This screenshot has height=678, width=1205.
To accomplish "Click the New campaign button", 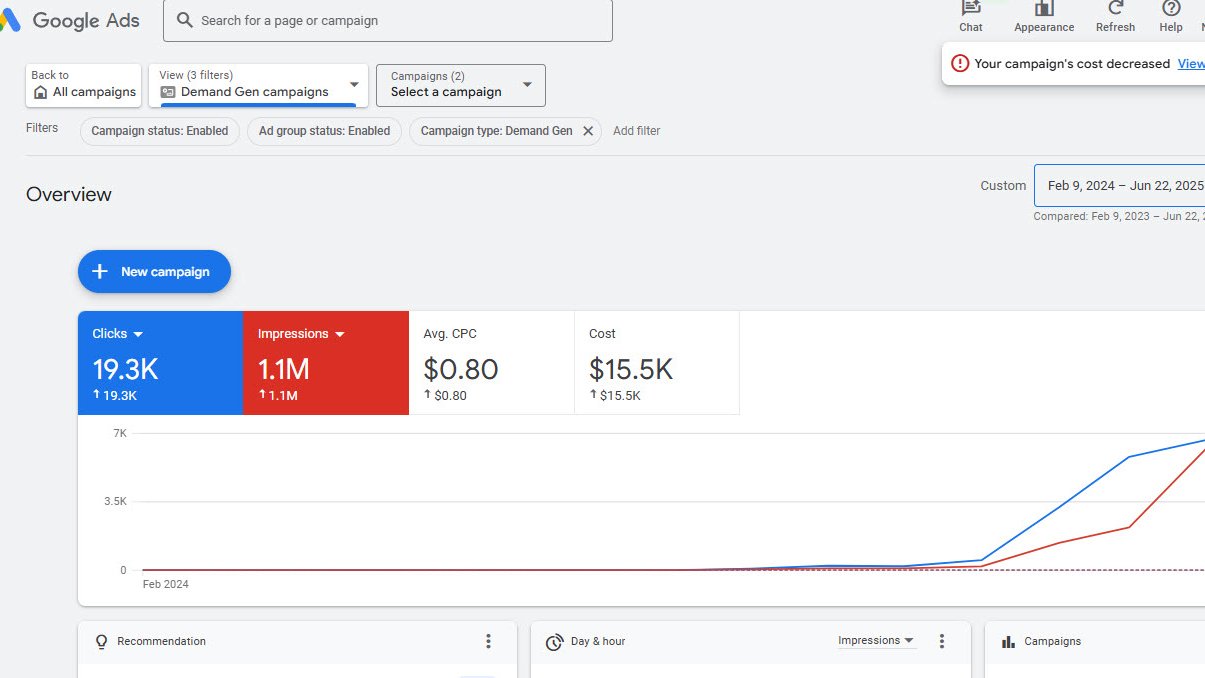I will 154,271.
